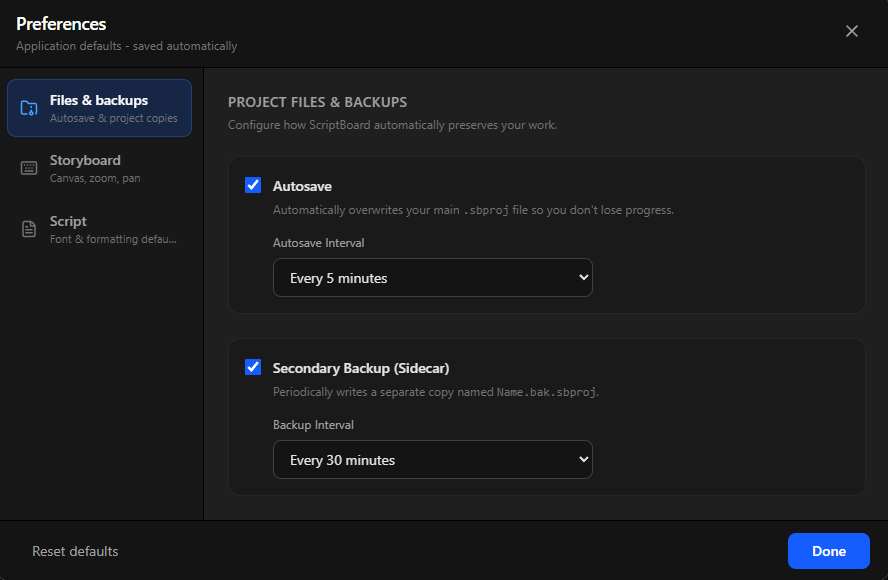Image resolution: width=888 pixels, height=580 pixels.
Task: Switch to the Script preferences section
Action: tap(100, 229)
